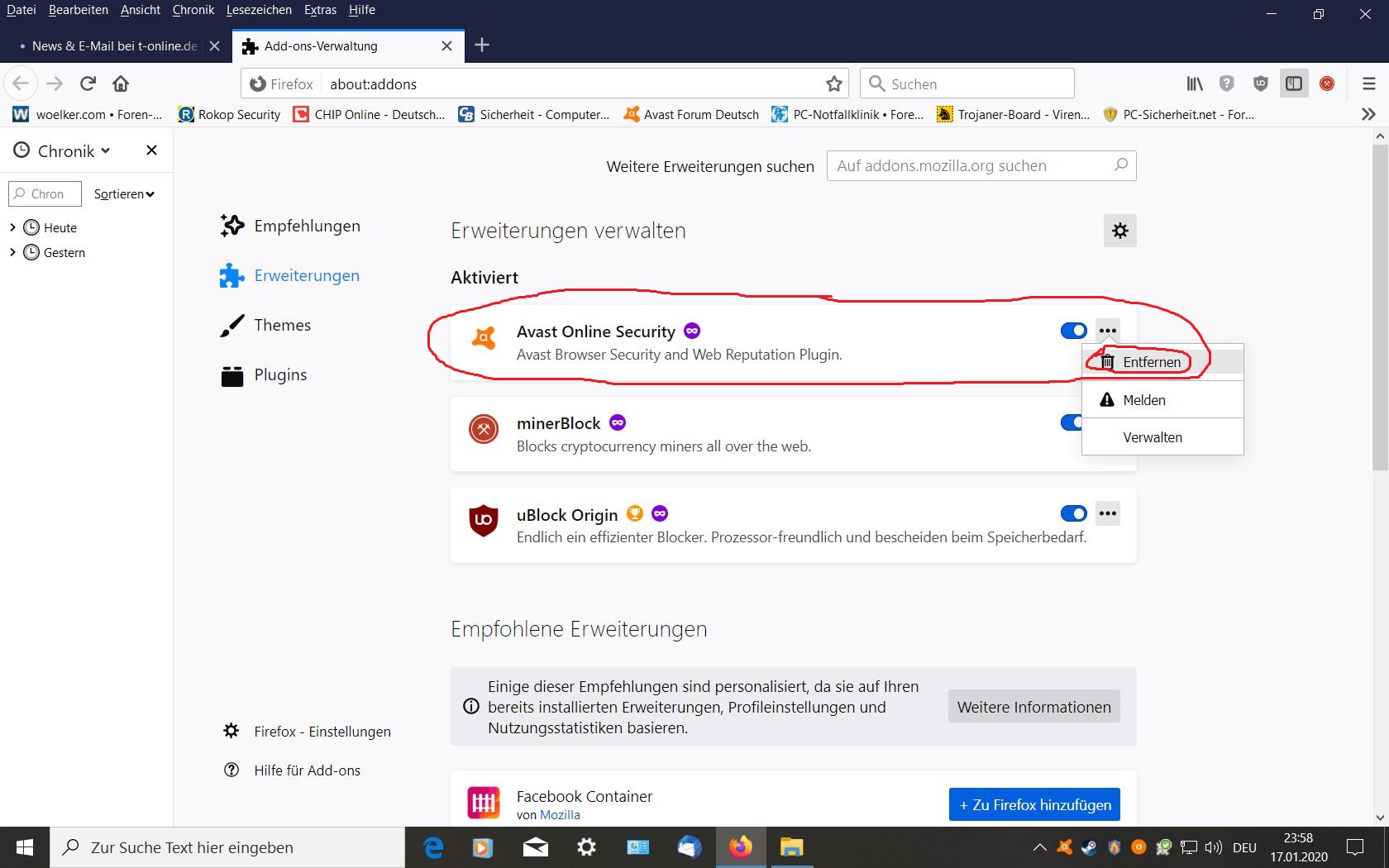The height and width of the screenshot is (868, 1389).
Task: Open the Datei menu
Action: [x=21, y=10]
